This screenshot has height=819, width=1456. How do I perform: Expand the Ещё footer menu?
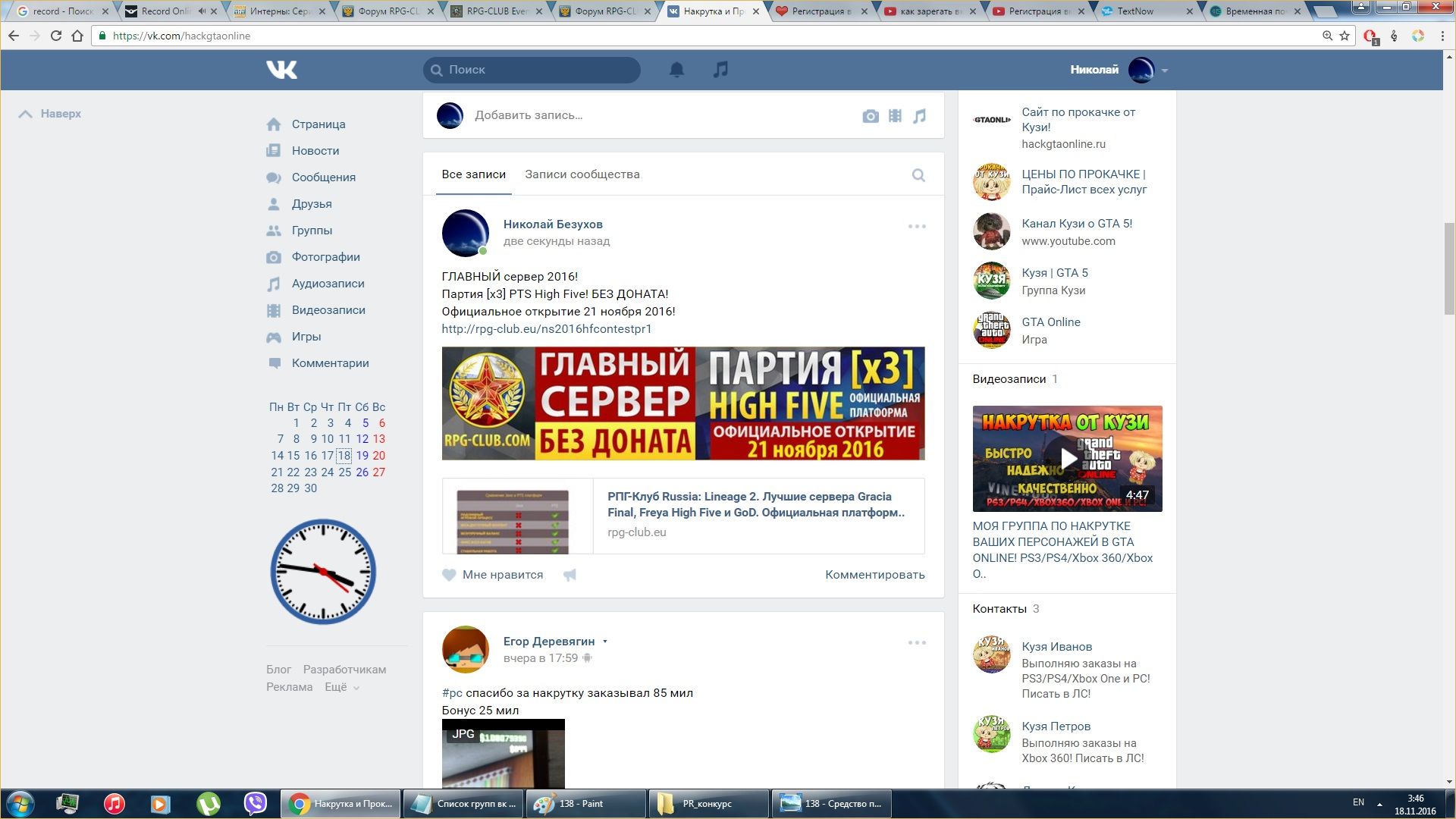342,687
